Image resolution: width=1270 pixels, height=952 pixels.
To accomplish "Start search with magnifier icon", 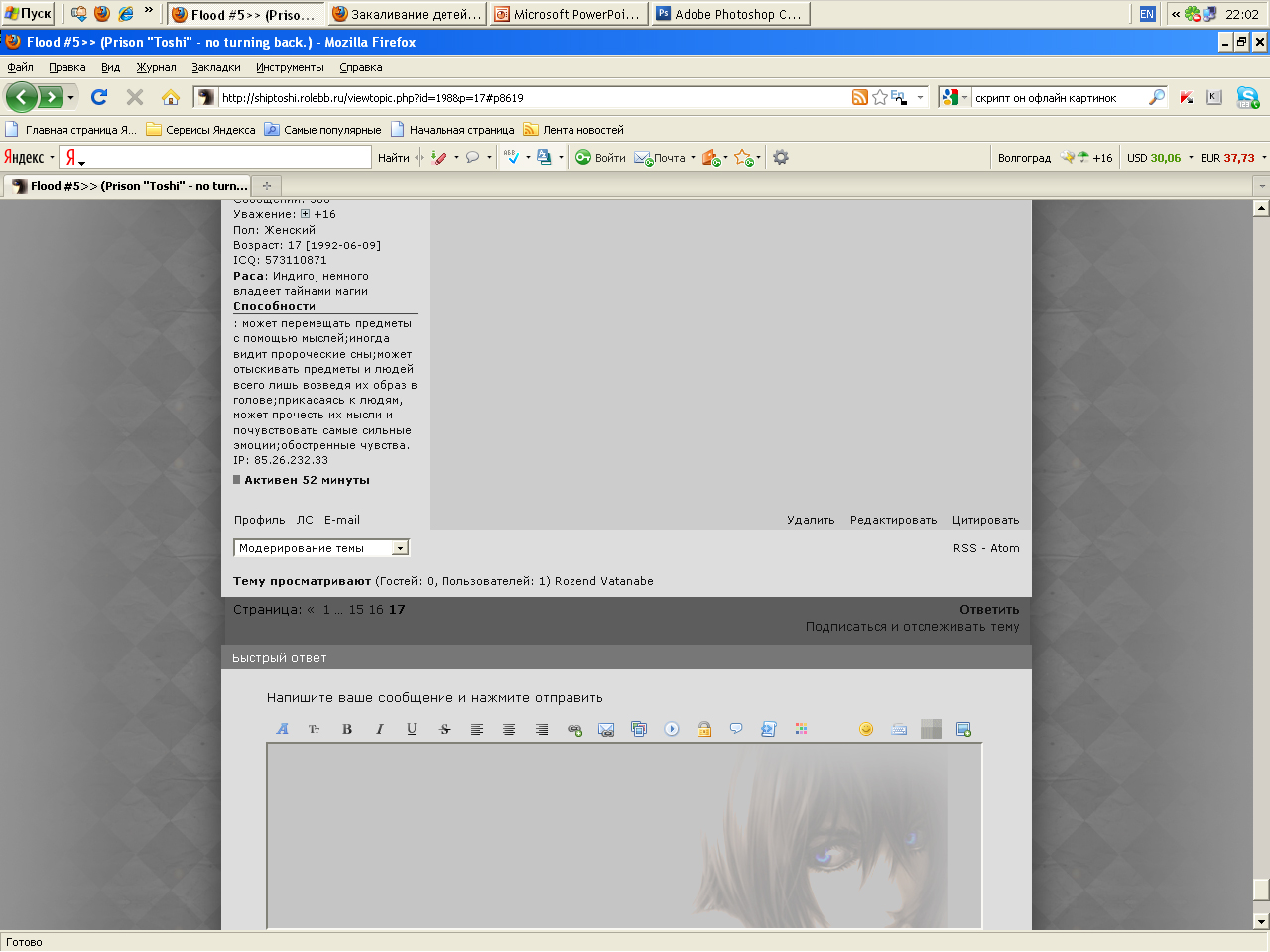I will click(1157, 97).
